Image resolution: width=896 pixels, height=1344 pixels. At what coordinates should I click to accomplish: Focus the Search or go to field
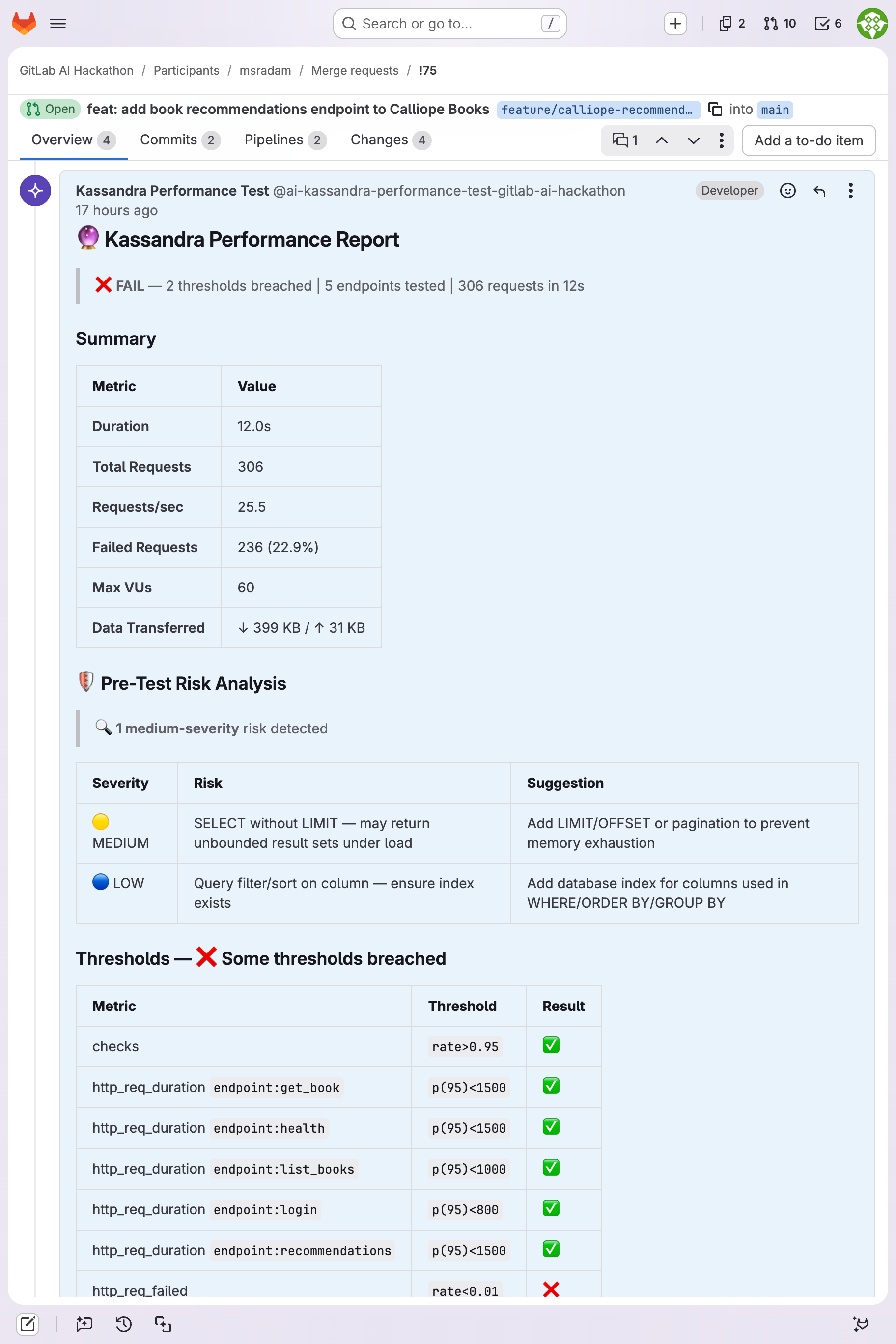449,24
